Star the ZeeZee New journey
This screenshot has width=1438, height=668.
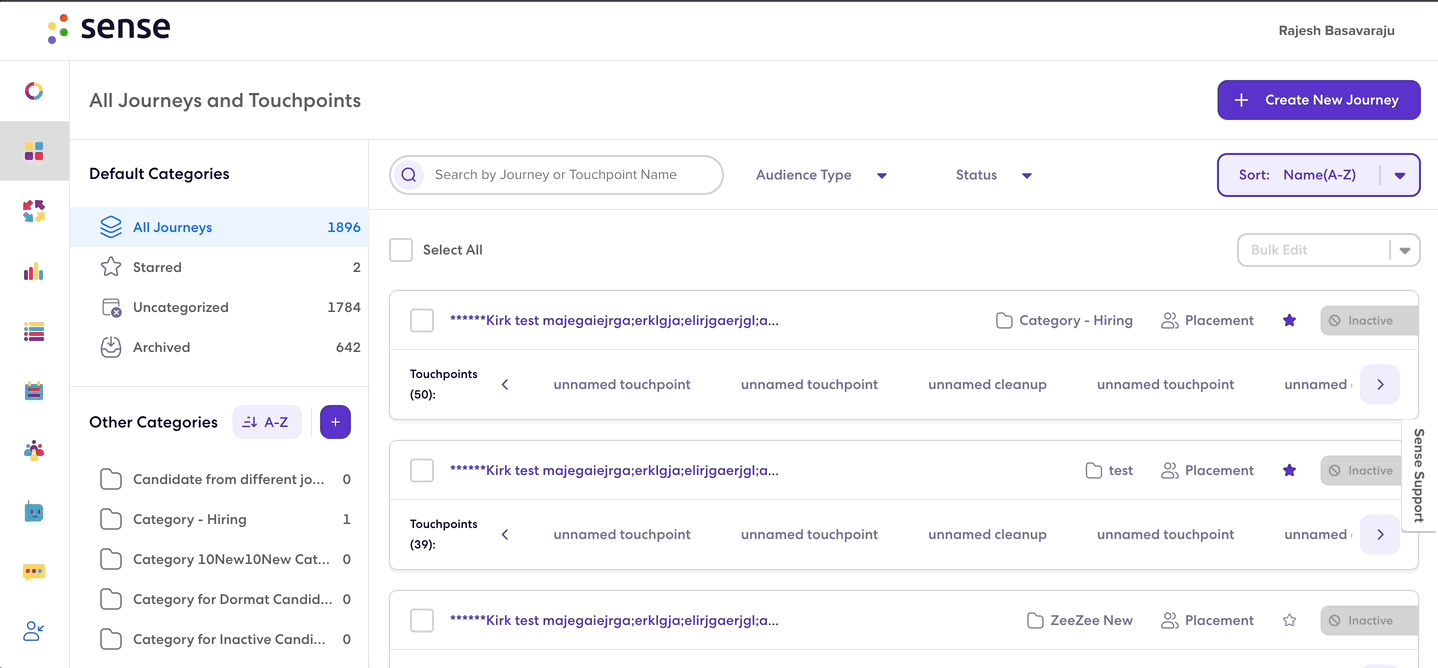click(x=1289, y=621)
